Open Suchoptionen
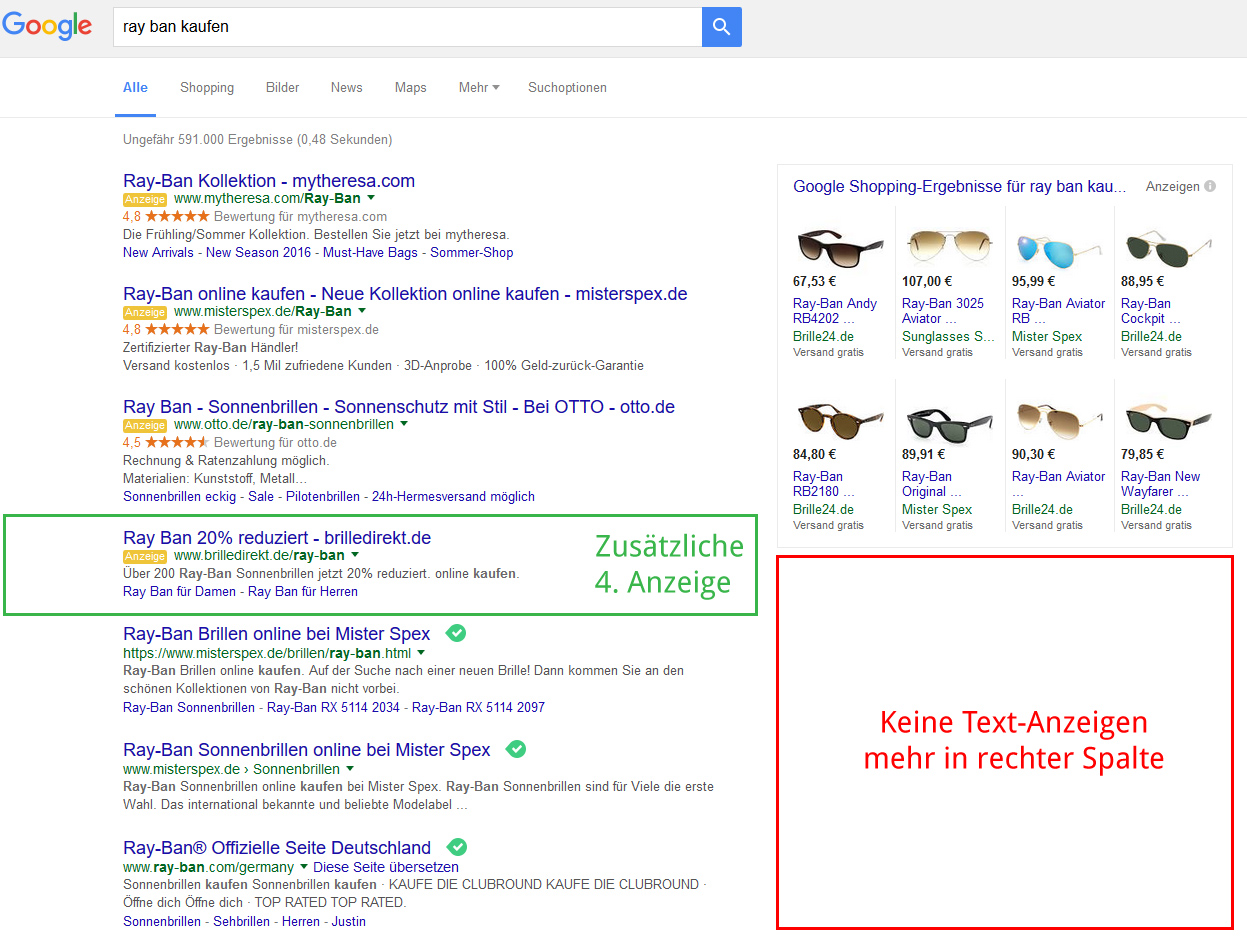This screenshot has width=1247, height=942. pos(567,88)
